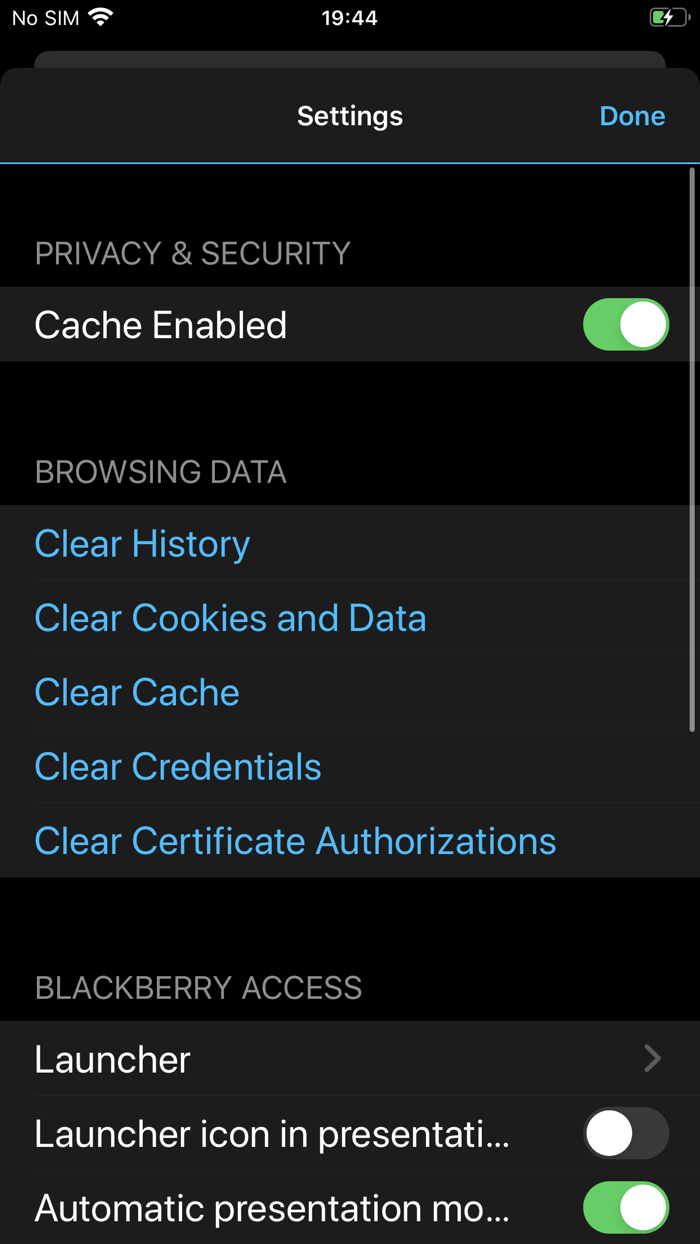The height and width of the screenshot is (1244, 700).
Task: Tap the BROWSING DATA section header
Action: click(x=160, y=471)
